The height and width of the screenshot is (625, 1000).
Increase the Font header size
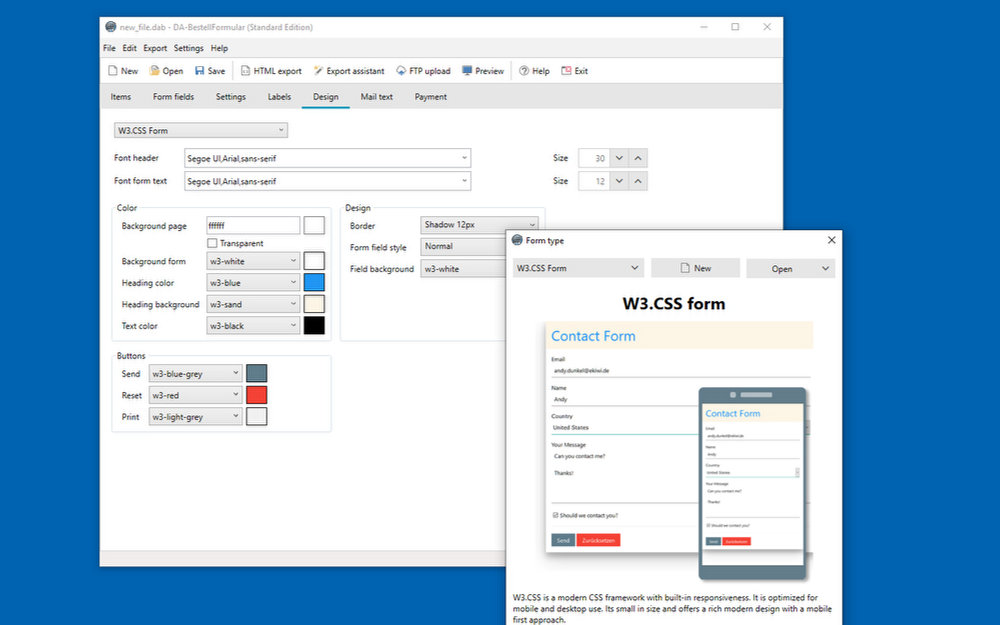(638, 158)
